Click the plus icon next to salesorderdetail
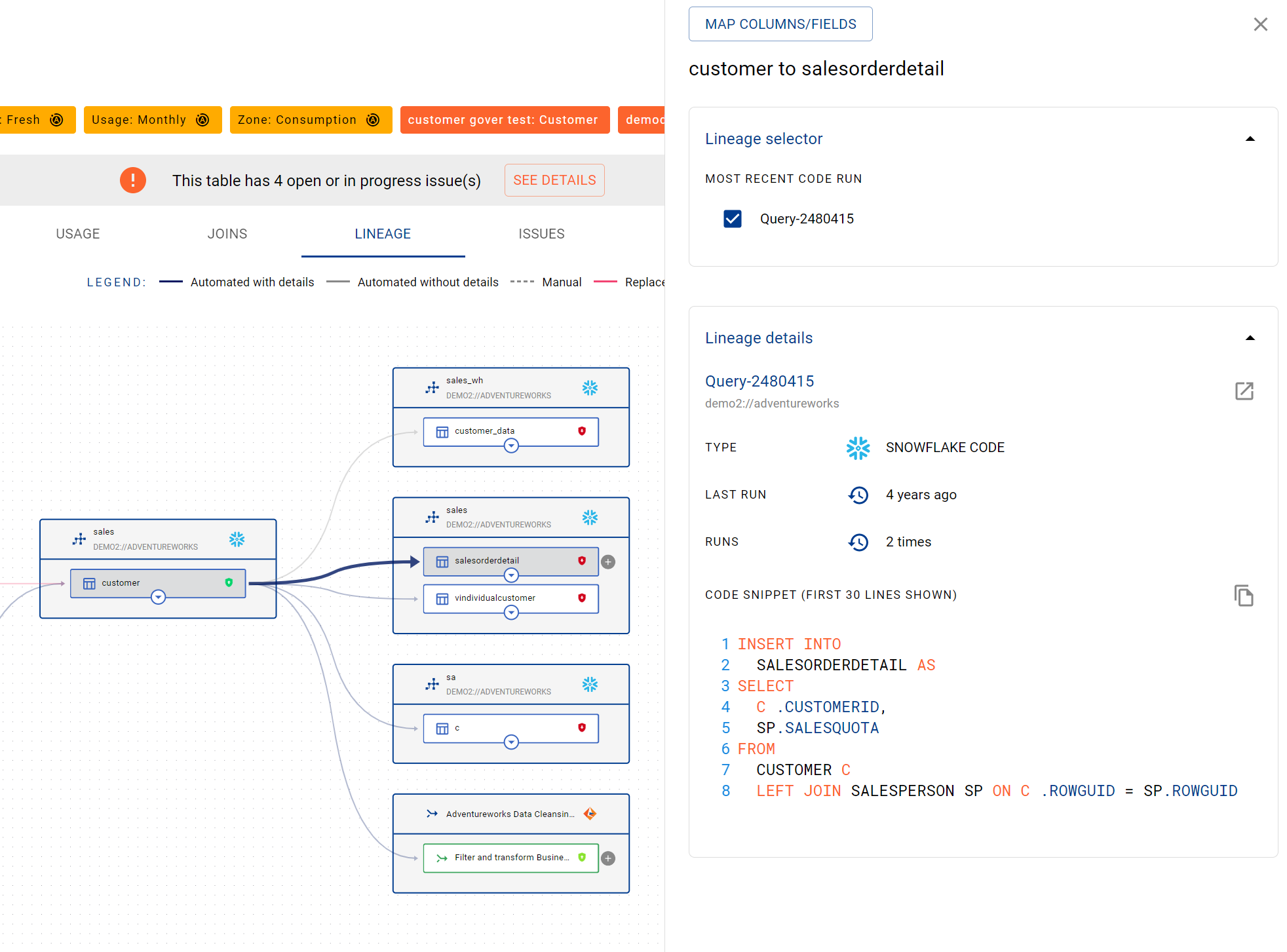This screenshot has width=1287, height=952. 608,562
